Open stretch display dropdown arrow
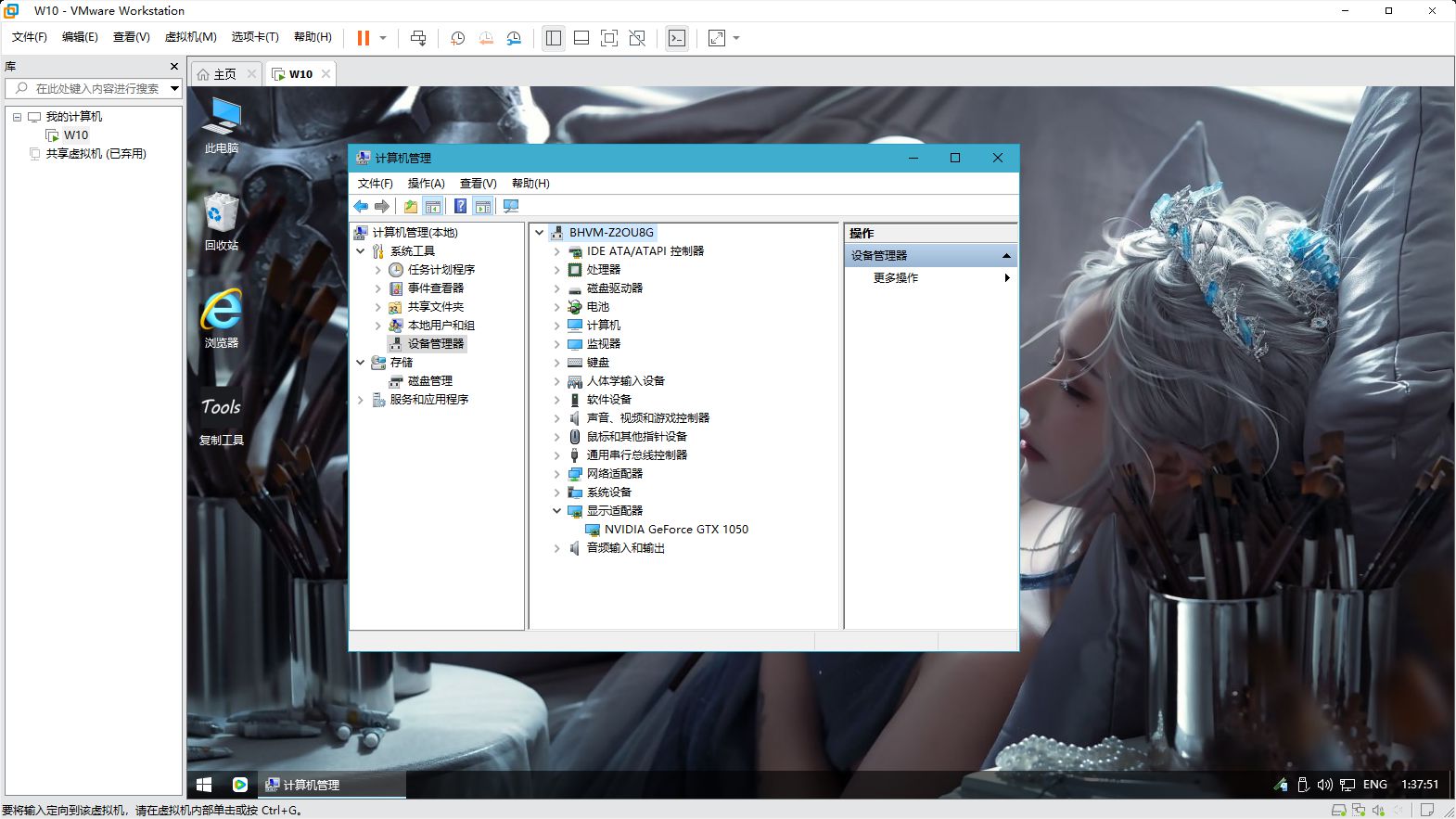The height and width of the screenshot is (819, 1456). click(736, 38)
